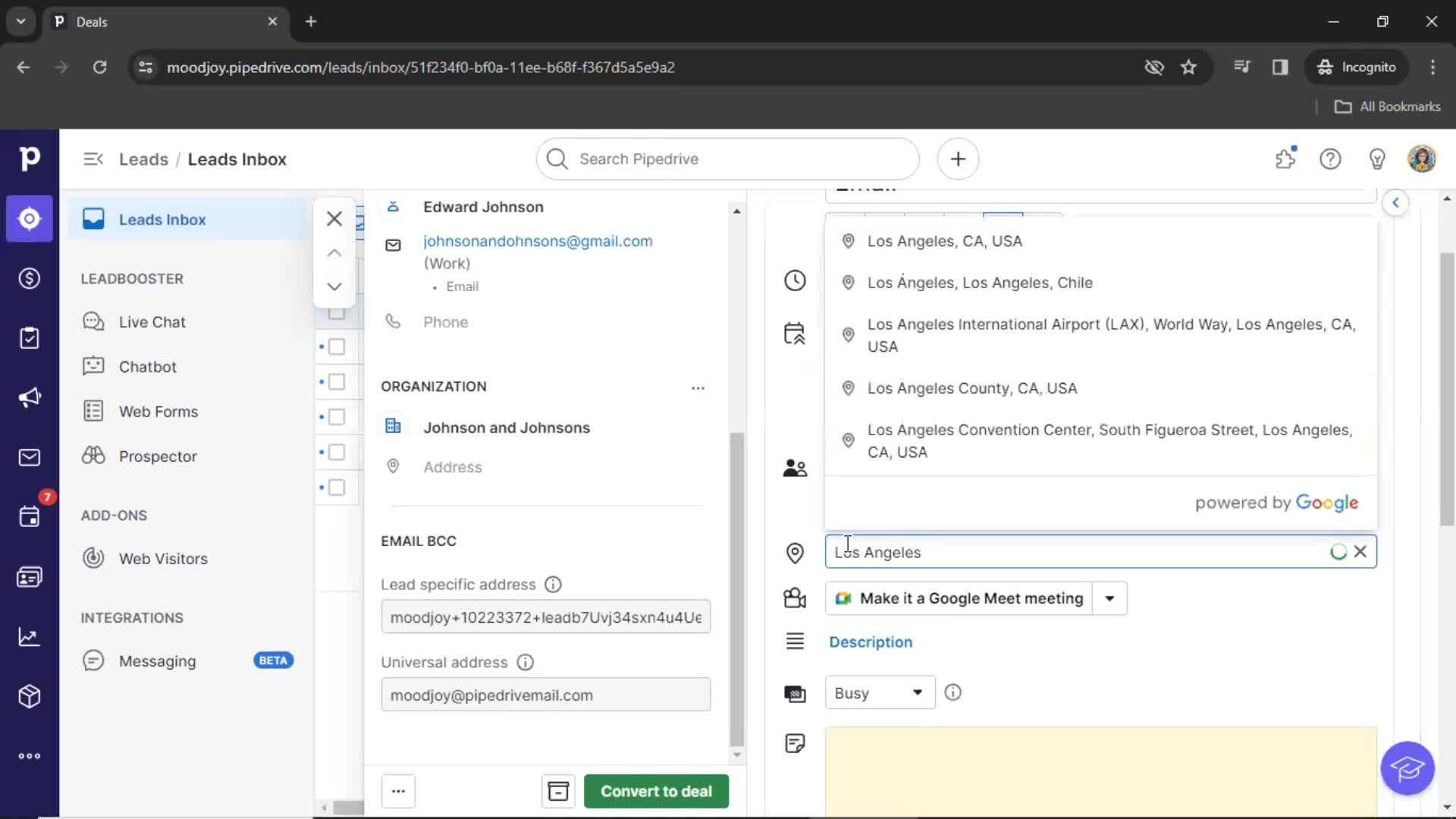The width and height of the screenshot is (1456, 819).
Task: Select Leads Inbox menu item
Action: (162, 219)
